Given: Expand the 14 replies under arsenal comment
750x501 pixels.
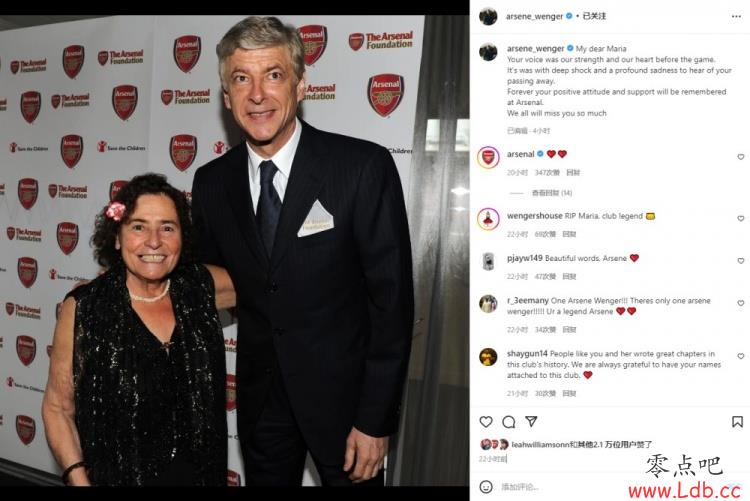Looking at the screenshot, I should [551, 193].
